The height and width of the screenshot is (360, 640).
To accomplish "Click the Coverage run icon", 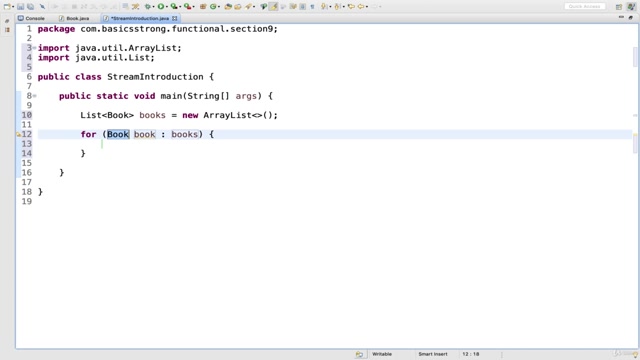I will point(174,7).
